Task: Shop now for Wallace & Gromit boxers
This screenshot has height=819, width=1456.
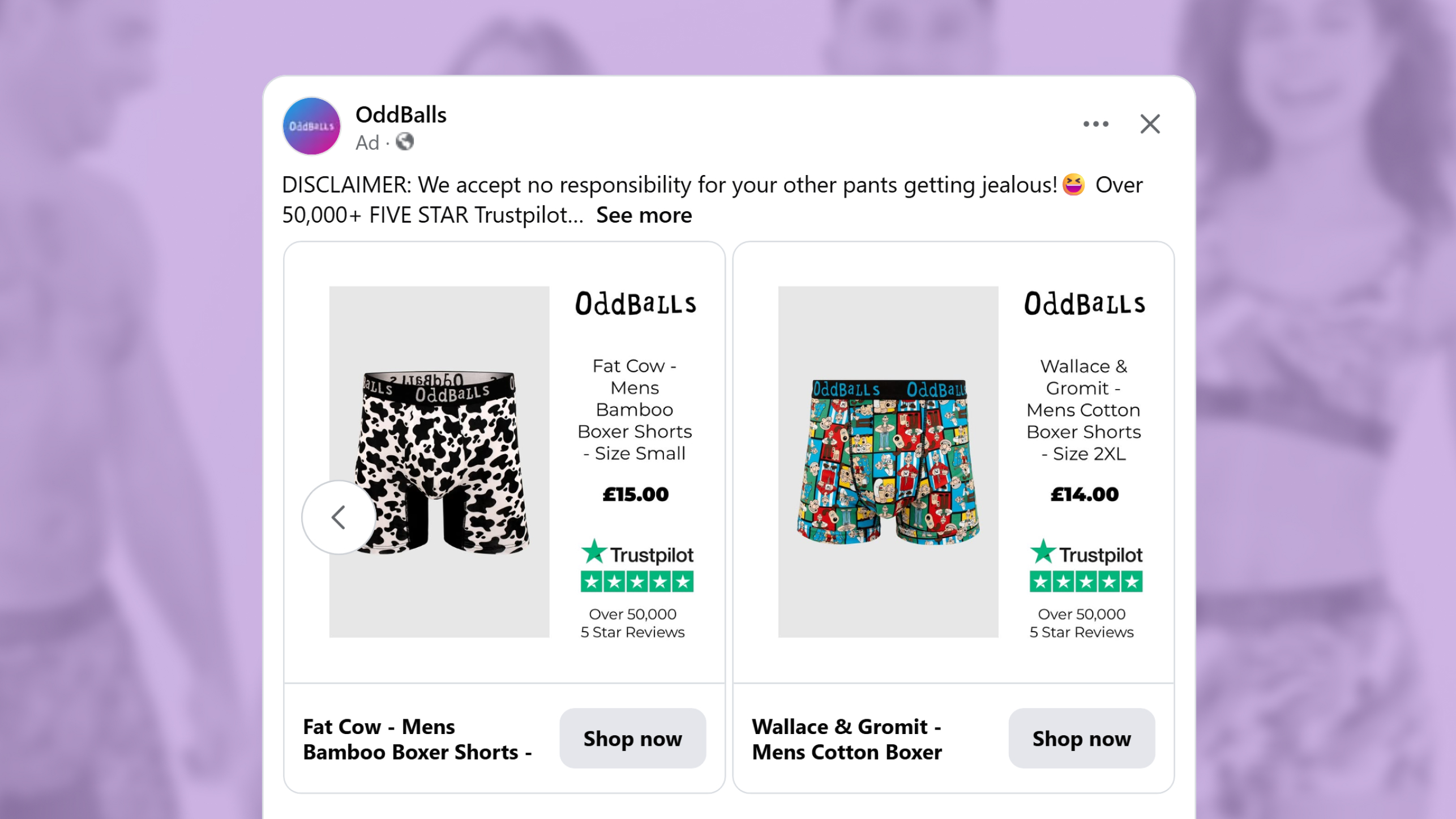Action: 1081,738
